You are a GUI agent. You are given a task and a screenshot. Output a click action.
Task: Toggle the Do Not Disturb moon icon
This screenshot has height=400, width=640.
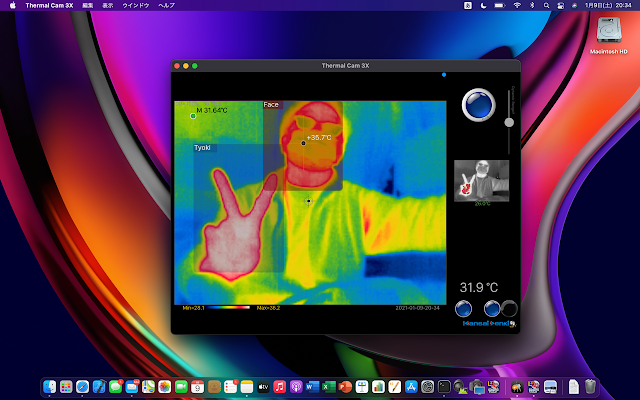tap(483, 5)
